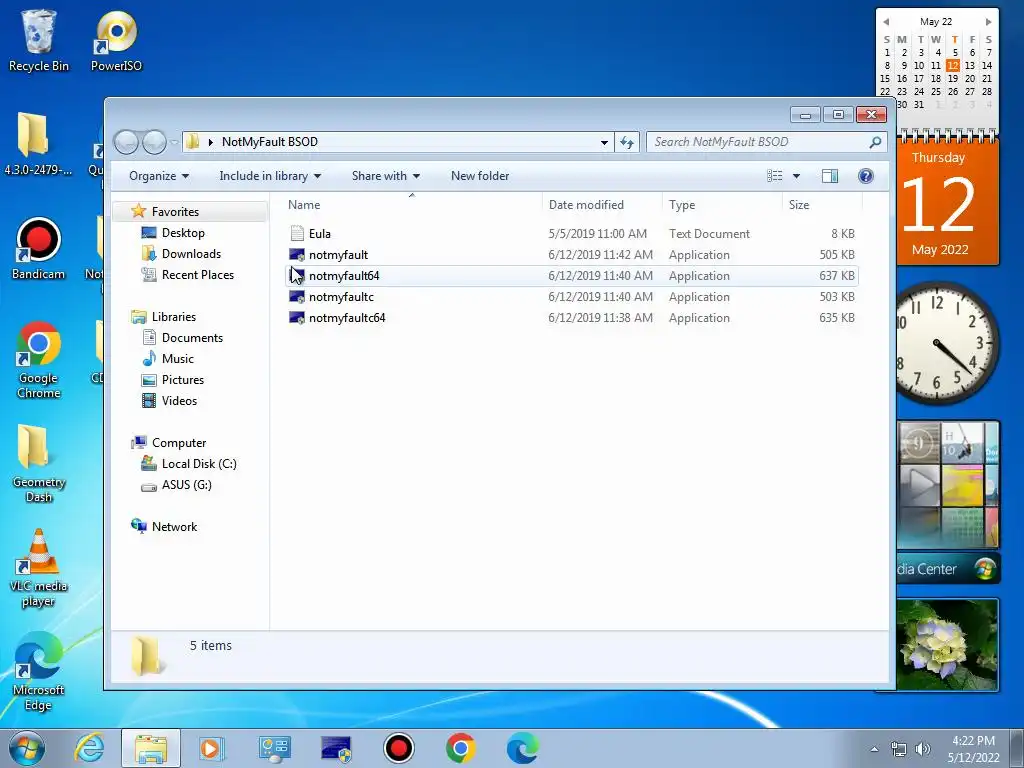Launch Microsoft Edge desktop shortcut
Screen dimensions: 1024x768
click(39, 671)
